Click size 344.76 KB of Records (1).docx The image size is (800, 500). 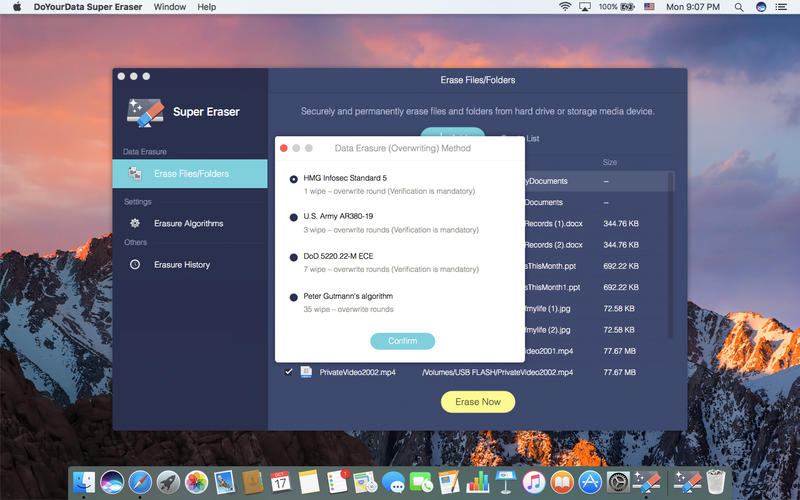point(620,223)
